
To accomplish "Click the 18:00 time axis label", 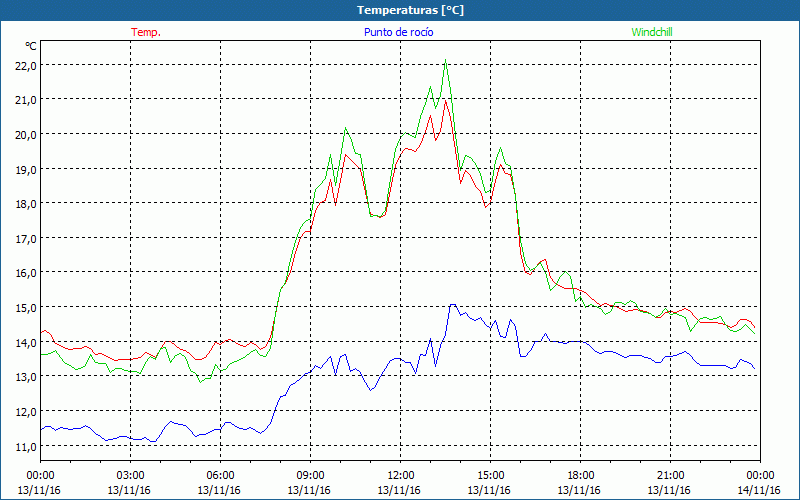I will [580, 476].
